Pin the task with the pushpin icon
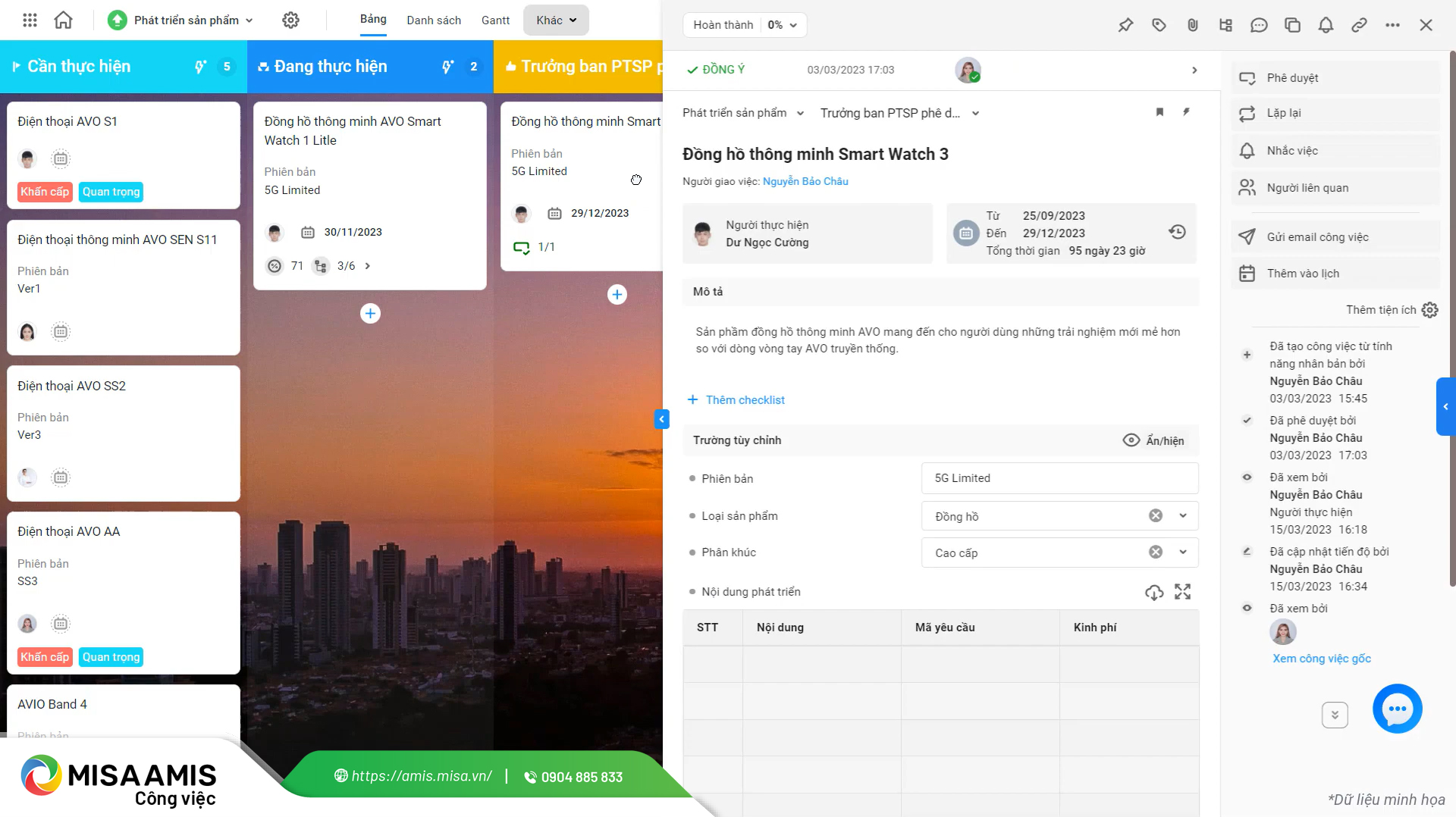This screenshot has height=817, width=1456. [x=1125, y=25]
